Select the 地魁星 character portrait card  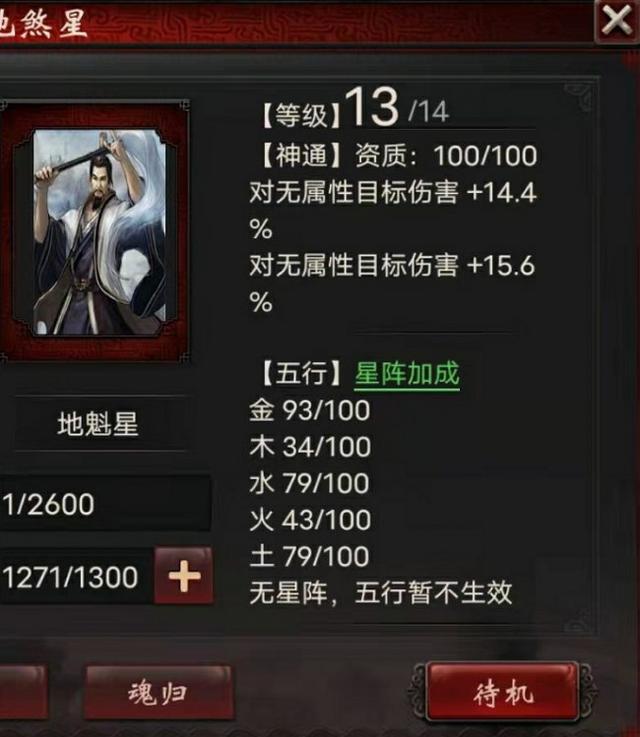click(x=99, y=232)
